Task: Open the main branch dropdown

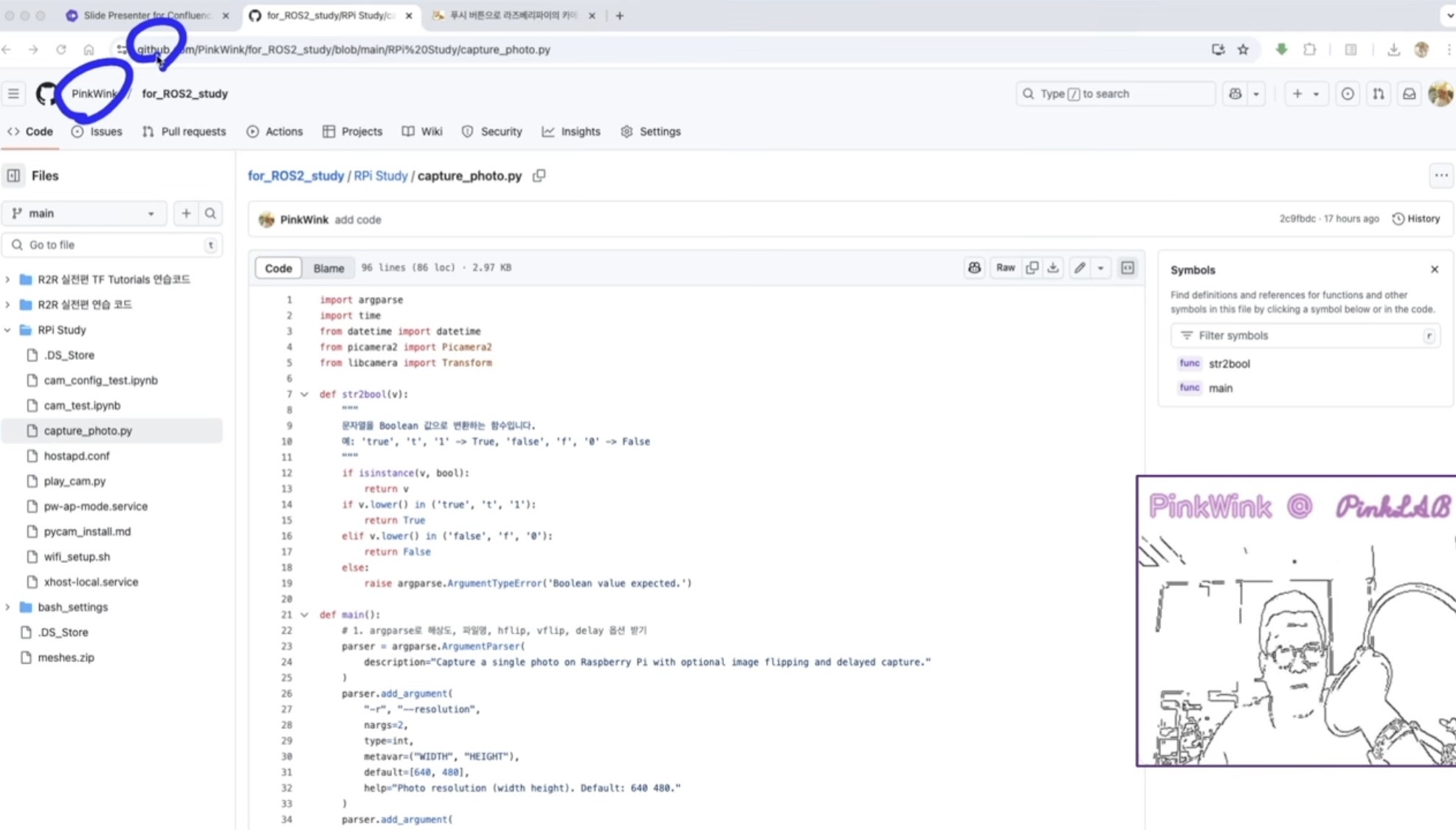Action: tap(84, 213)
